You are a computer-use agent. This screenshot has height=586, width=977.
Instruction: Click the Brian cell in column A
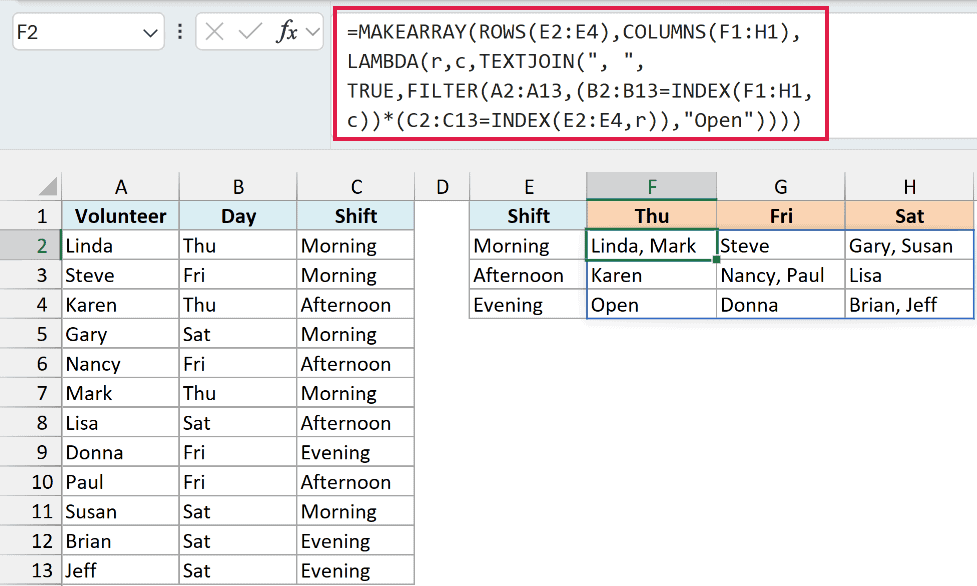[x=120, y=540]
